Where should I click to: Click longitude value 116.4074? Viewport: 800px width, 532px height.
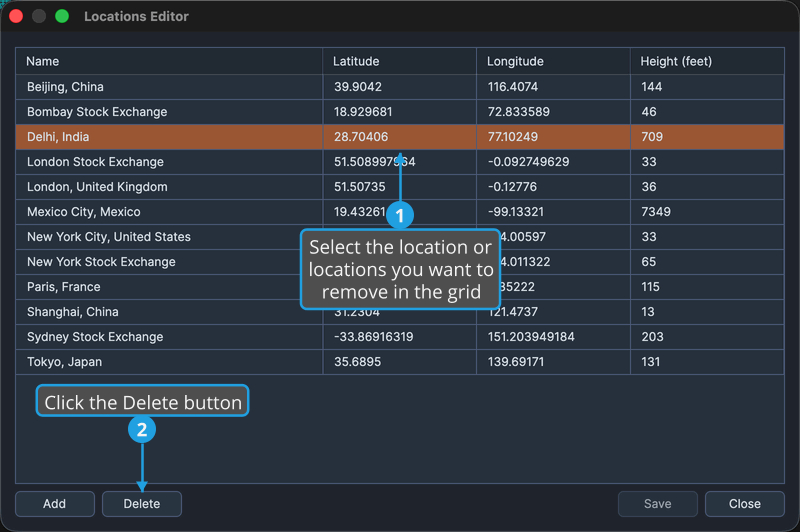[x=513, y=87]
